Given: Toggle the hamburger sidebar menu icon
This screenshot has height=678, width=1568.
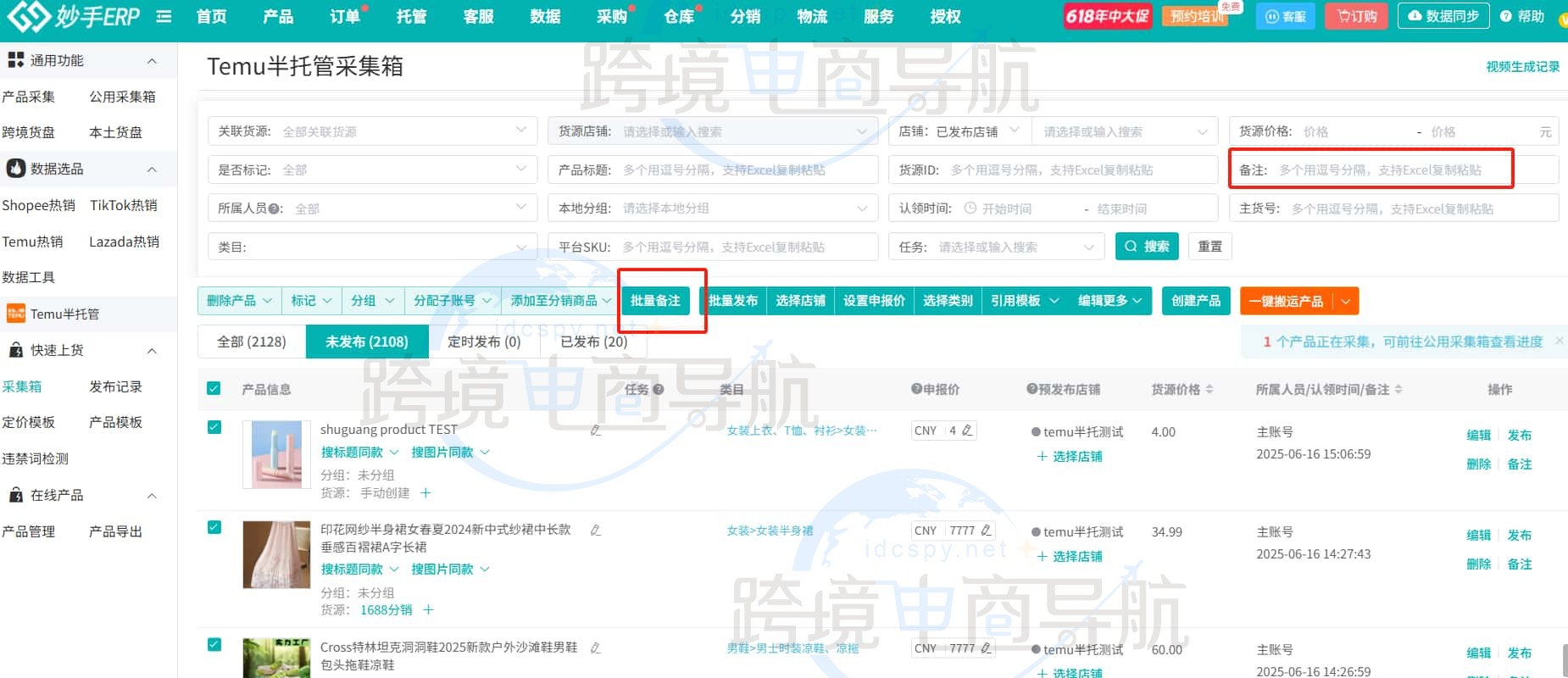Looking at the screenshot, I should click(164, 16).
